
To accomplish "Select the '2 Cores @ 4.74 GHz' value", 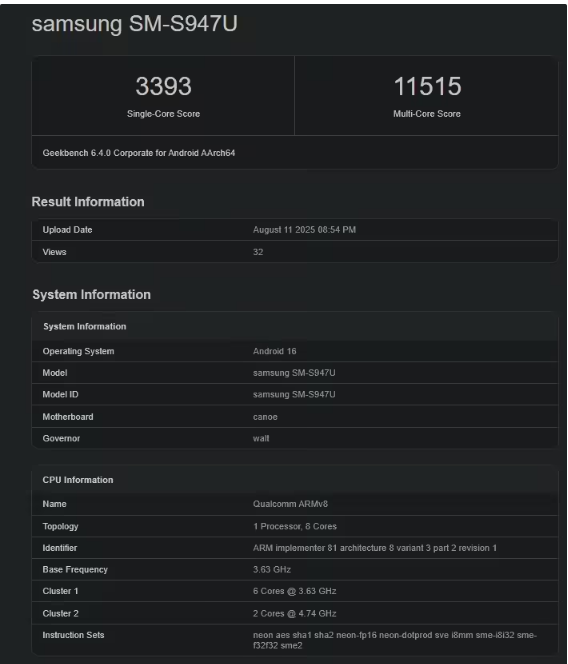I will (294, 614).
